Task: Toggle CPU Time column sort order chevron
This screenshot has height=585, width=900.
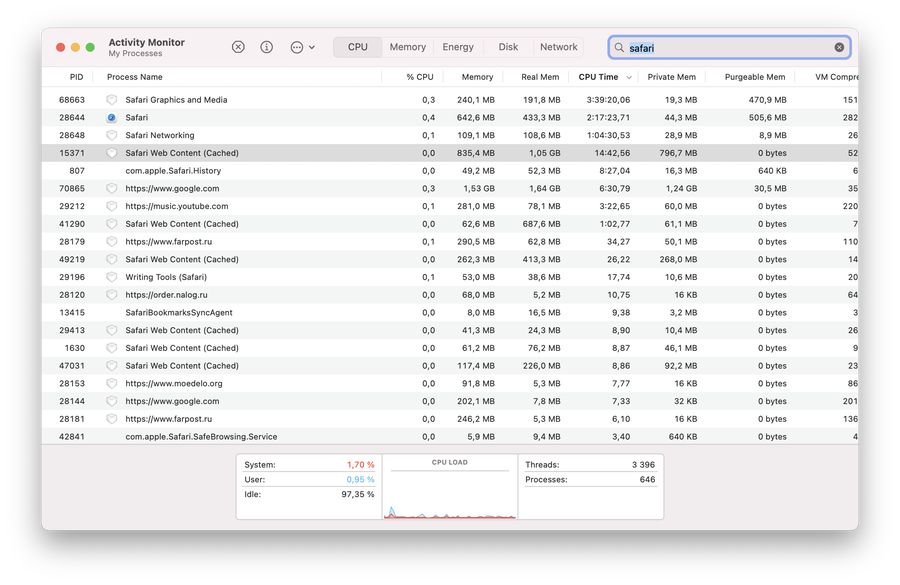Action: click(628, 77)
